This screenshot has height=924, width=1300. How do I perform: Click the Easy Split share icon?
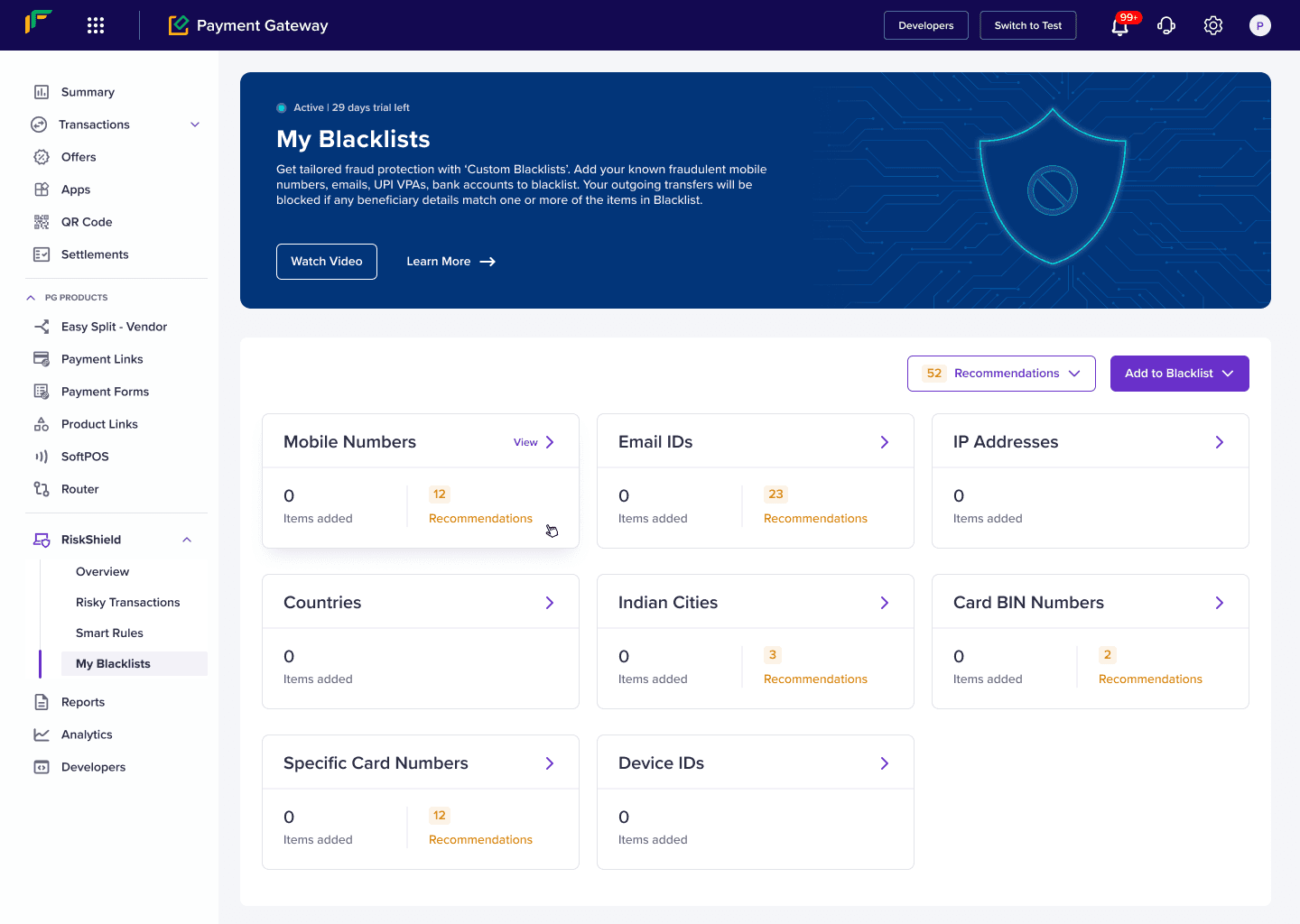click(x=42, y=327)
